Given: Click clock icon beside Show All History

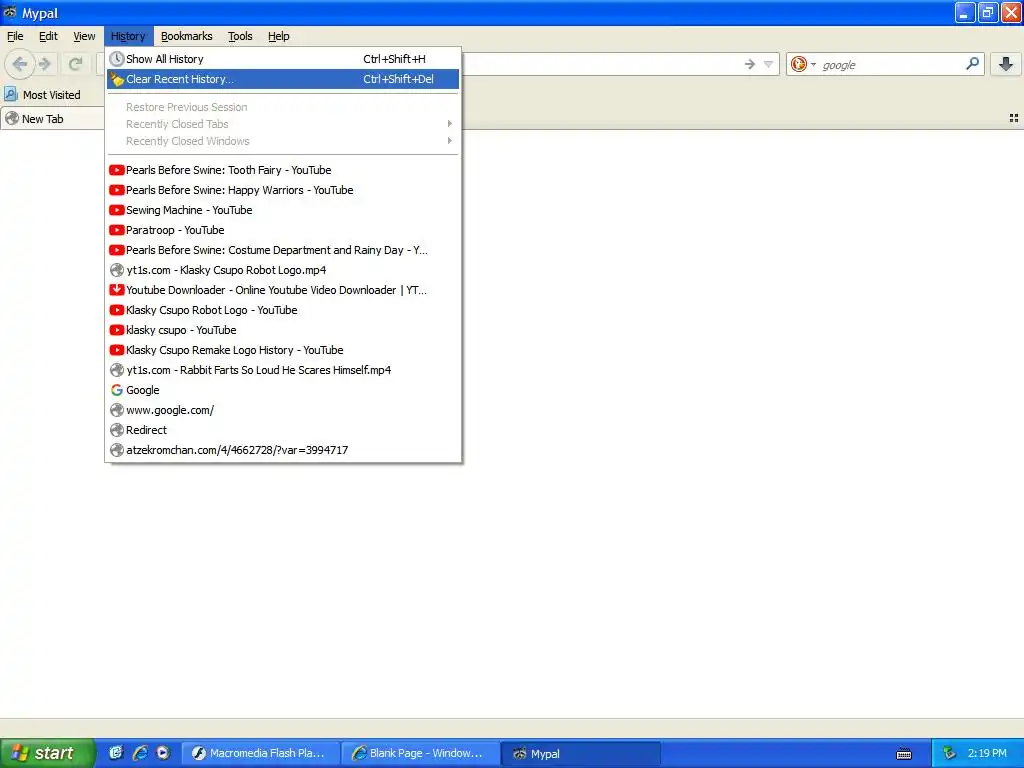Looking at the screenshot, I should [117, 59].
